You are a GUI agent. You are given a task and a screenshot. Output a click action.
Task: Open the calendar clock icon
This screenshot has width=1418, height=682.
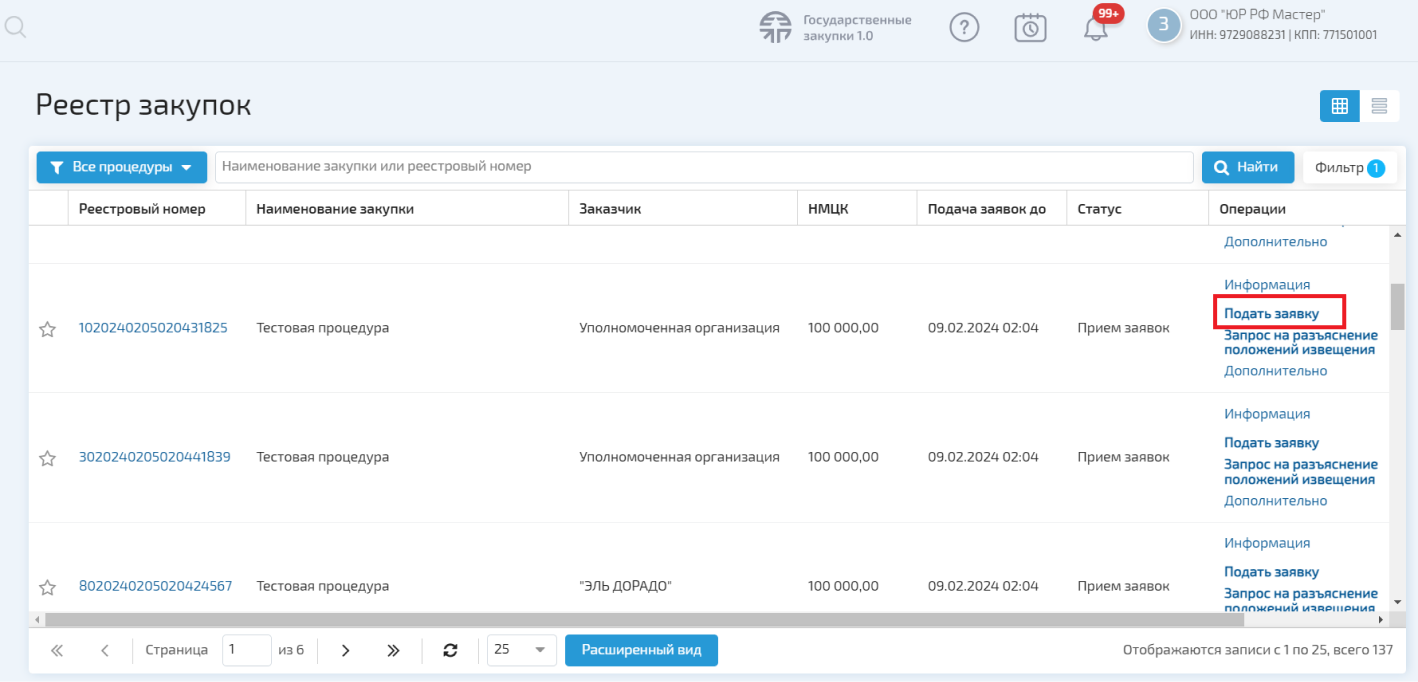1030,28
